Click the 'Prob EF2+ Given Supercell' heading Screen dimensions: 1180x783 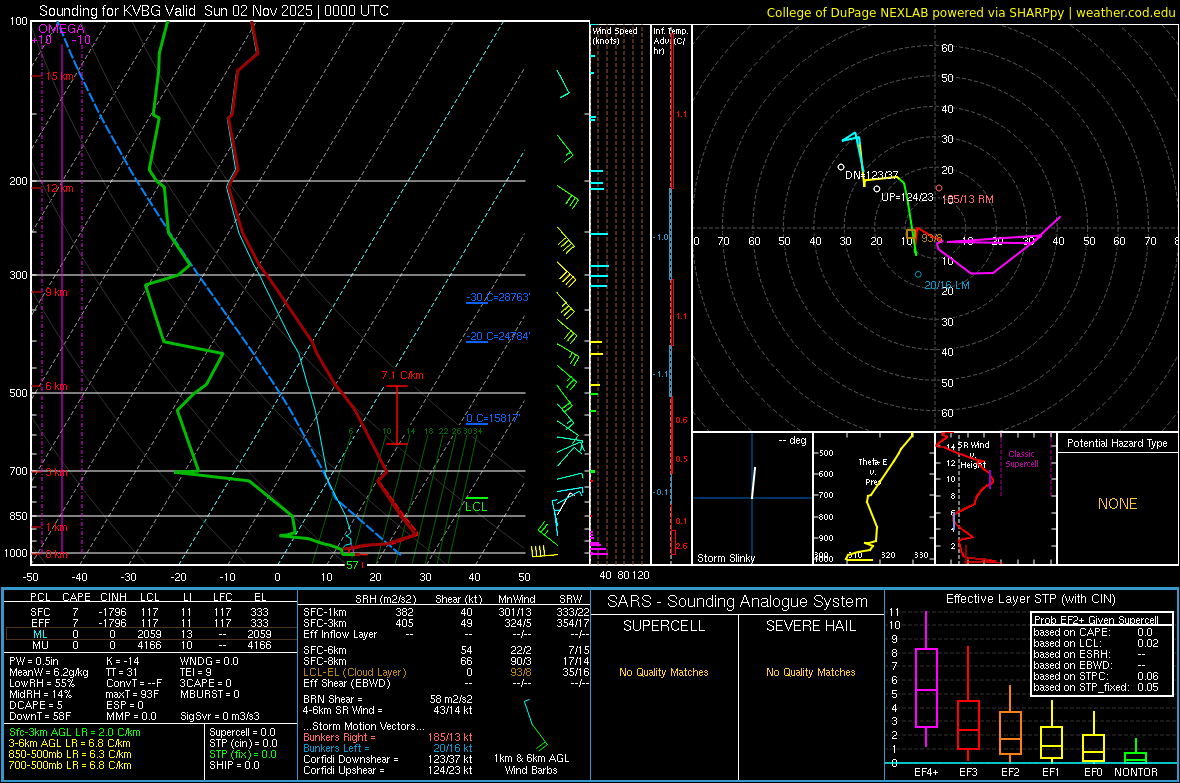click(x=1096, y=620)
